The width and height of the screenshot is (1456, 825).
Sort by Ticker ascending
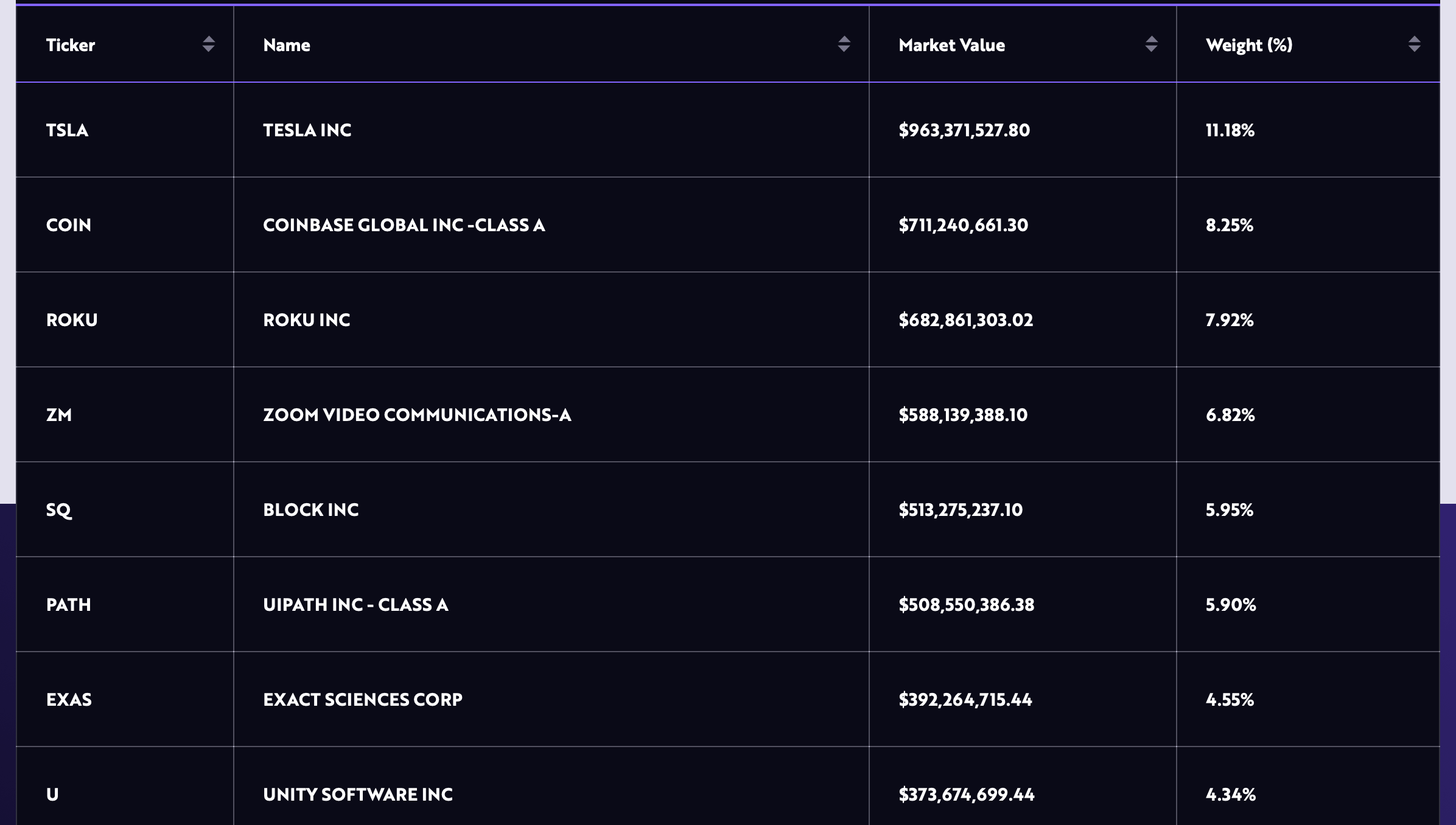[207, 40]
